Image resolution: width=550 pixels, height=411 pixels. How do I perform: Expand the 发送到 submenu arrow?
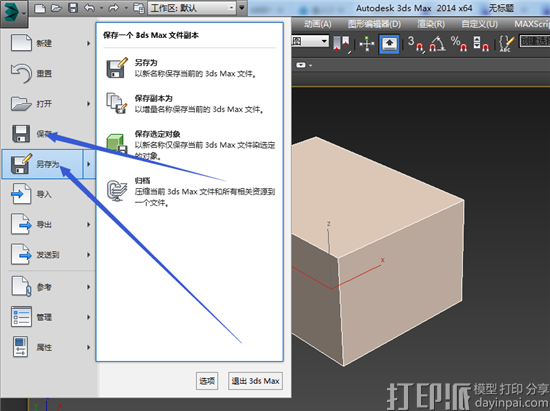pyautogui.click(x=89, y=255)
